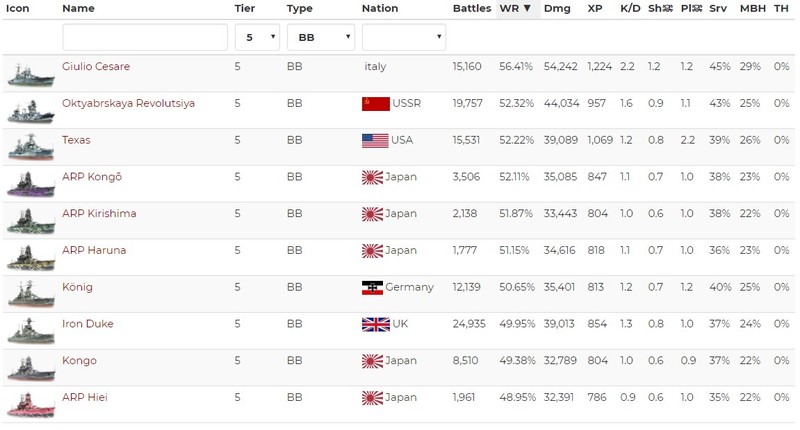Screen dimensions: 800x430
Task: Sort by XP column header
Action: tap(595, 8)
